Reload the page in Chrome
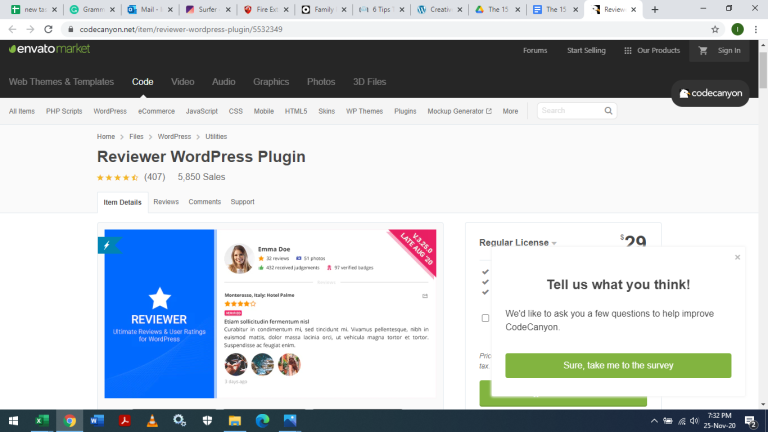This screenshot has width=768, height=432. click(x=48, y=29)
